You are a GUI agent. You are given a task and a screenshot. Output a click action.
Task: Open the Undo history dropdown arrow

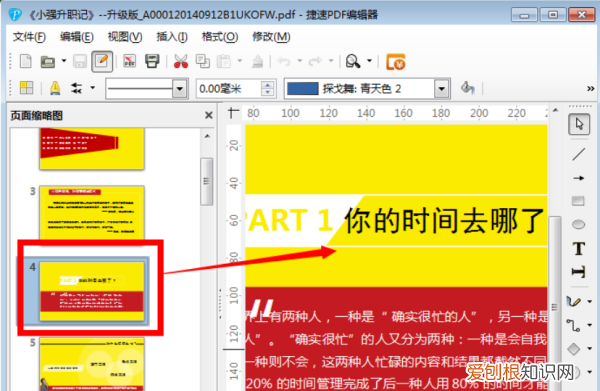pyautogui.click(x=300, y=60)
